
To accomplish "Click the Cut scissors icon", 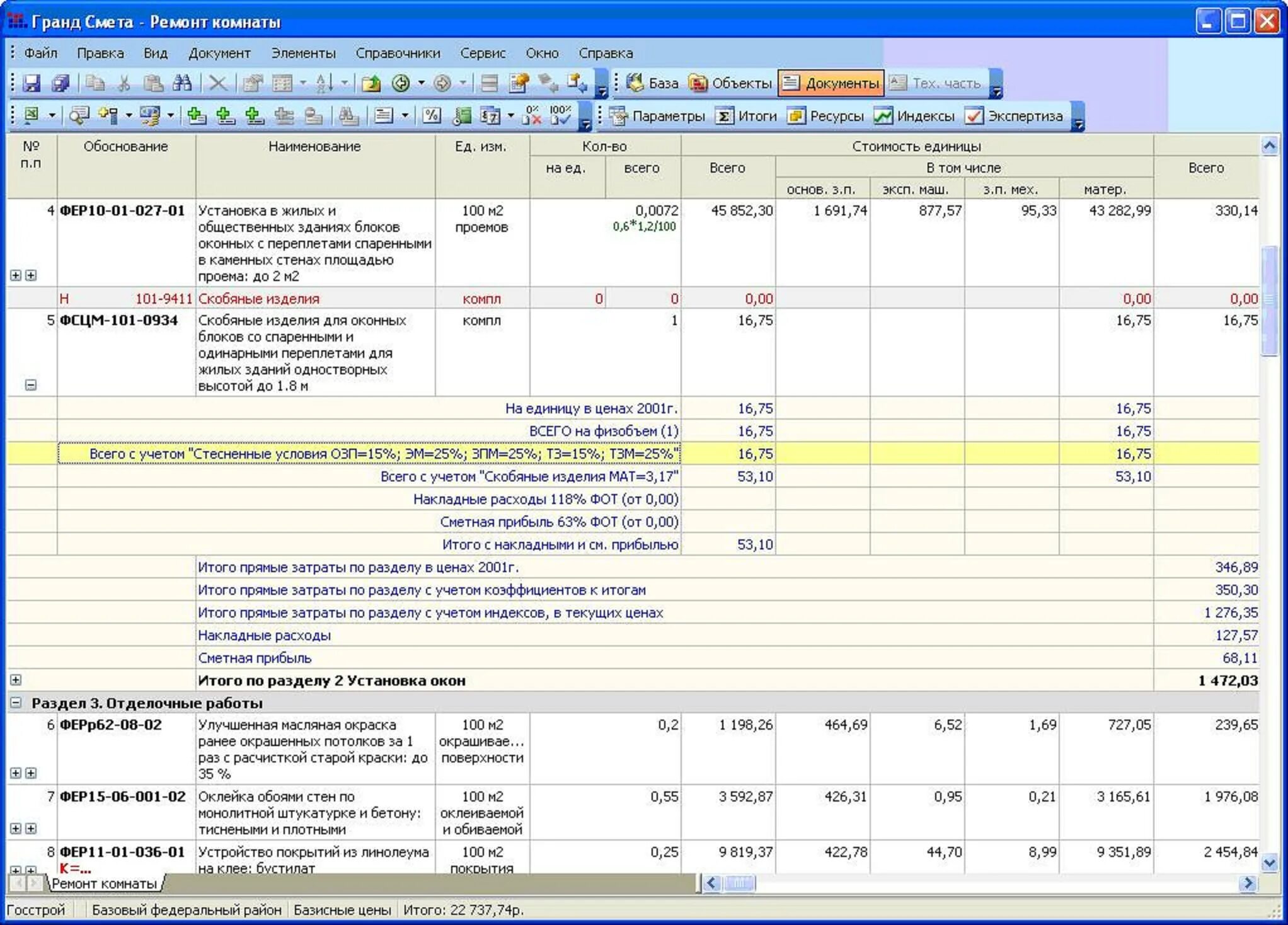I will click(124, 83).
